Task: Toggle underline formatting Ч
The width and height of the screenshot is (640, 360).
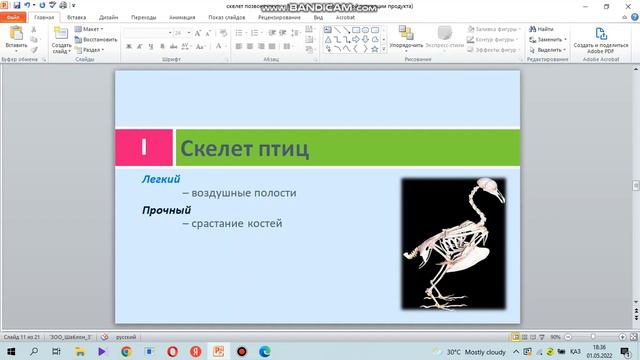Action: point(151,47)
